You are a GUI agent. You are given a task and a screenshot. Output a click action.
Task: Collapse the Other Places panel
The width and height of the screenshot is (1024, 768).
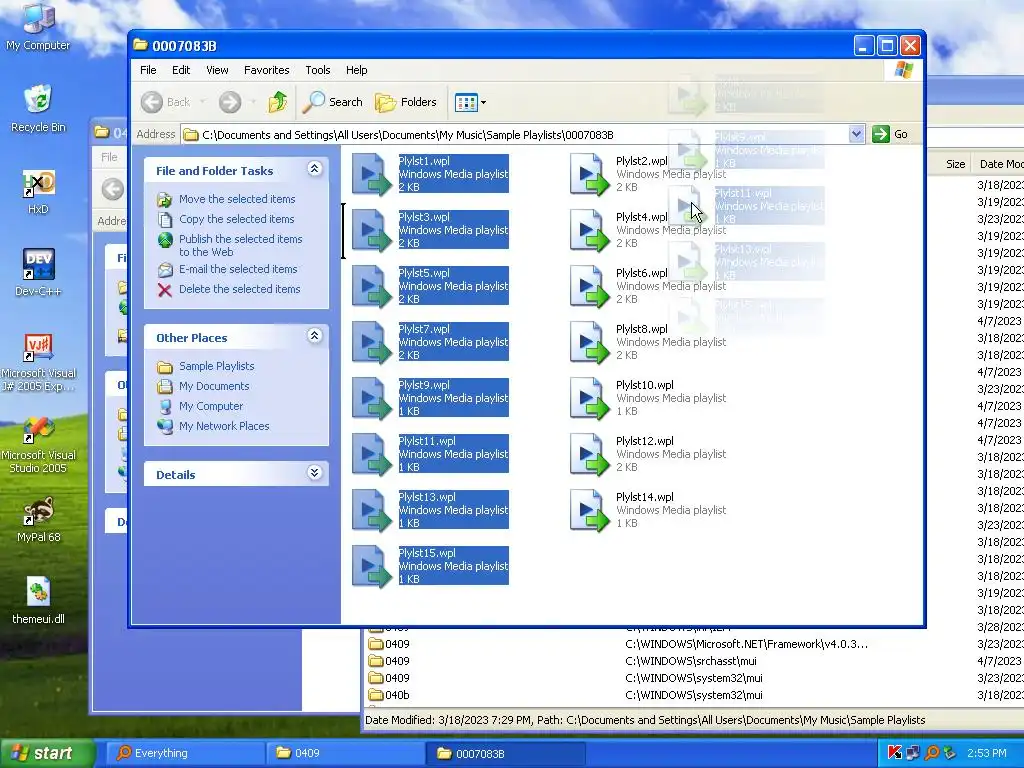314,336
